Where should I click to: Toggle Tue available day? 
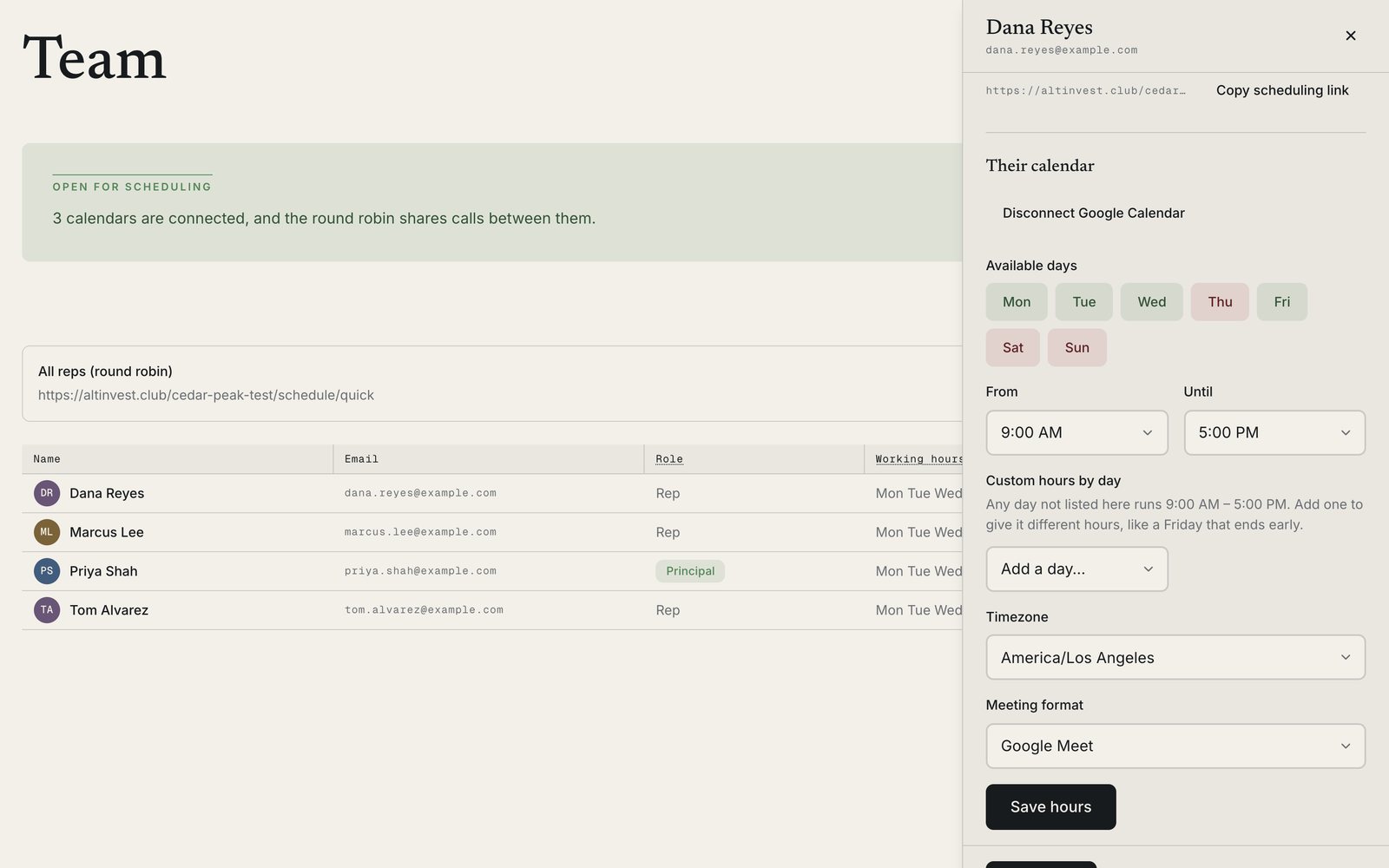pos(1083,302)
